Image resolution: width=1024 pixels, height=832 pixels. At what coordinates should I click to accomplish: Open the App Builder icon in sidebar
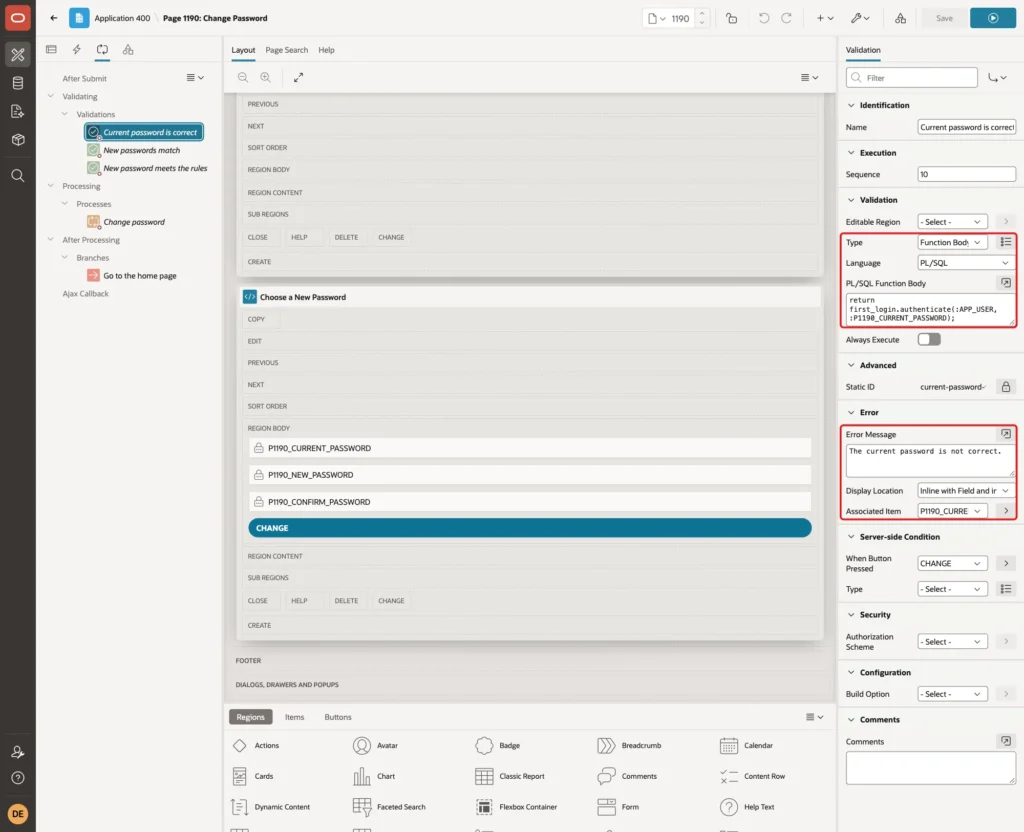[x=18, y=55]
